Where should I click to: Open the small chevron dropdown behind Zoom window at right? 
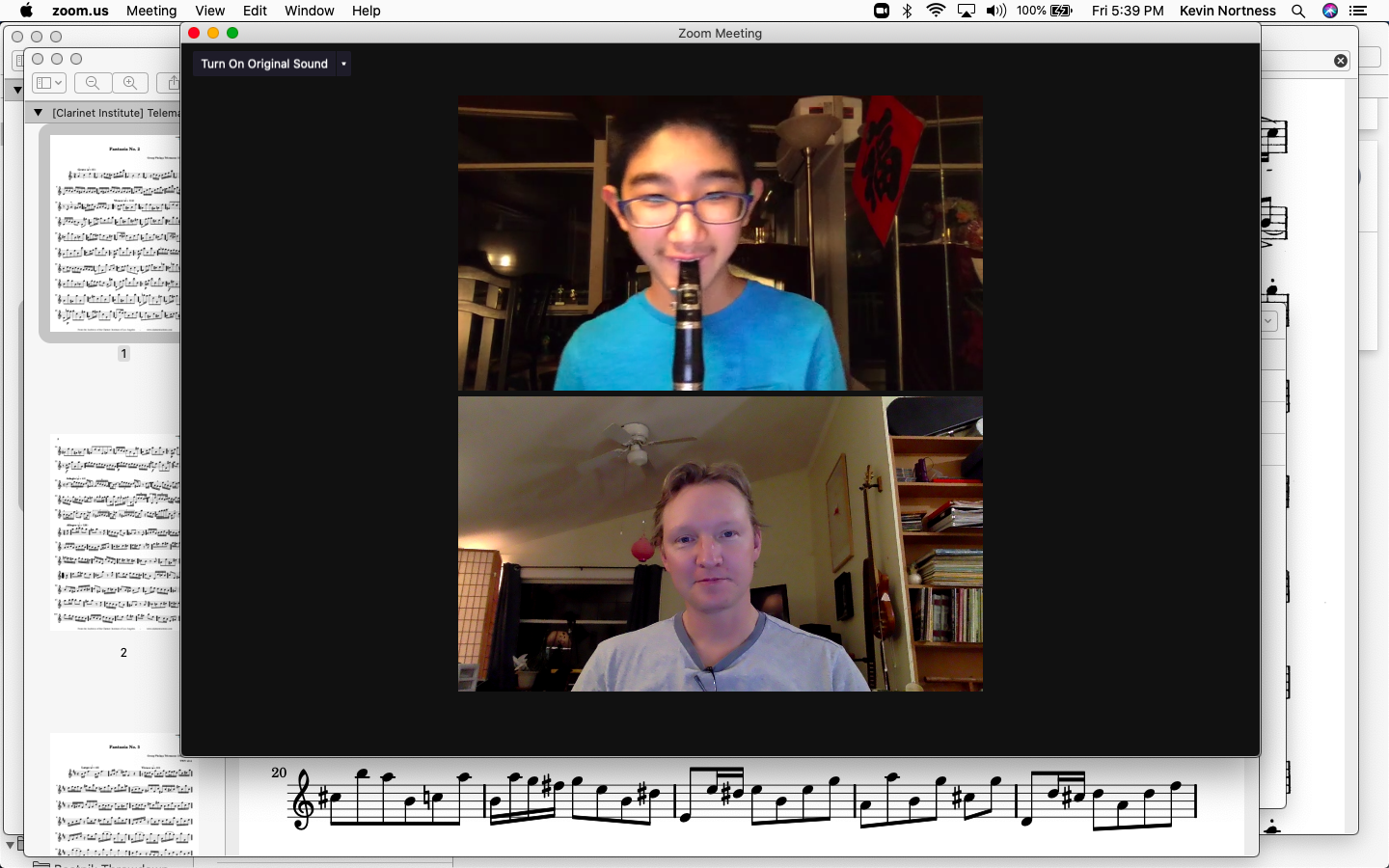click(1268, 321)
